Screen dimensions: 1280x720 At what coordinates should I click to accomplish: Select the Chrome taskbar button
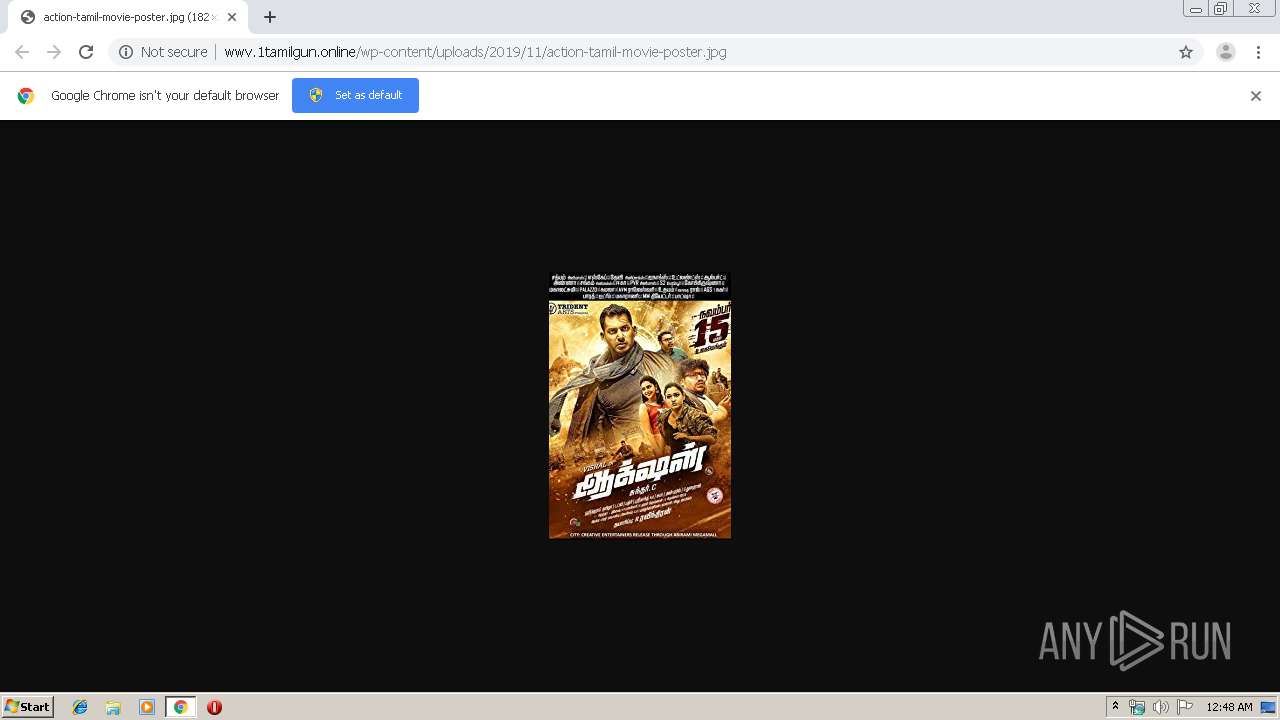(180, 707)
